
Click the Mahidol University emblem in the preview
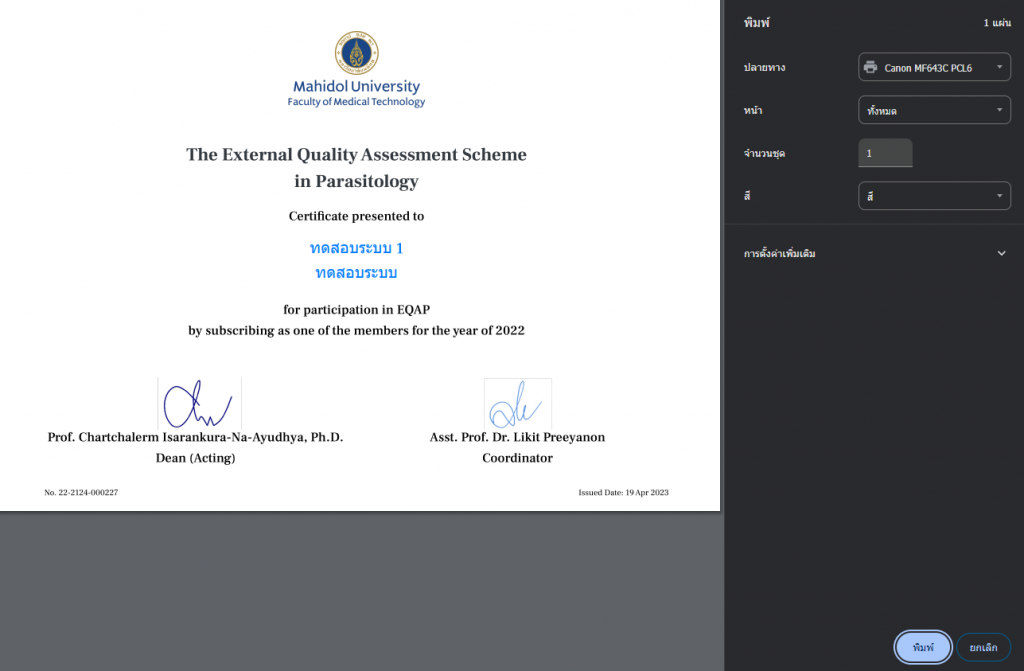click(x=356, y=52)
